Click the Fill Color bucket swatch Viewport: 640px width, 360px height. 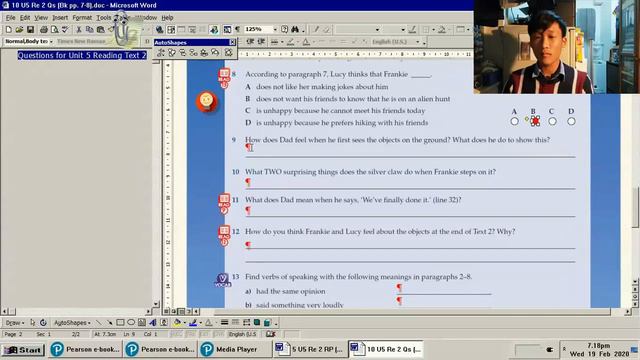coord(177,322)
